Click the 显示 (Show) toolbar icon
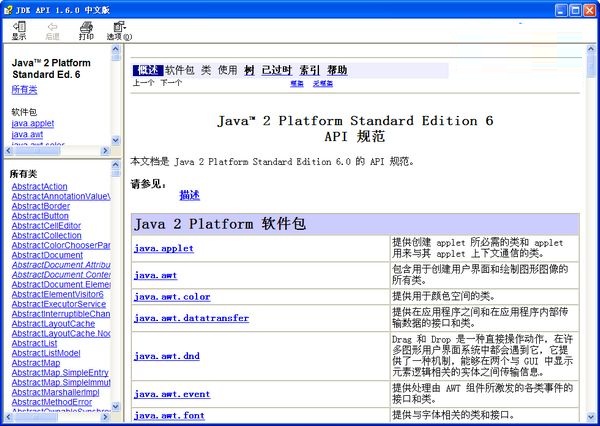 point(19,26)
